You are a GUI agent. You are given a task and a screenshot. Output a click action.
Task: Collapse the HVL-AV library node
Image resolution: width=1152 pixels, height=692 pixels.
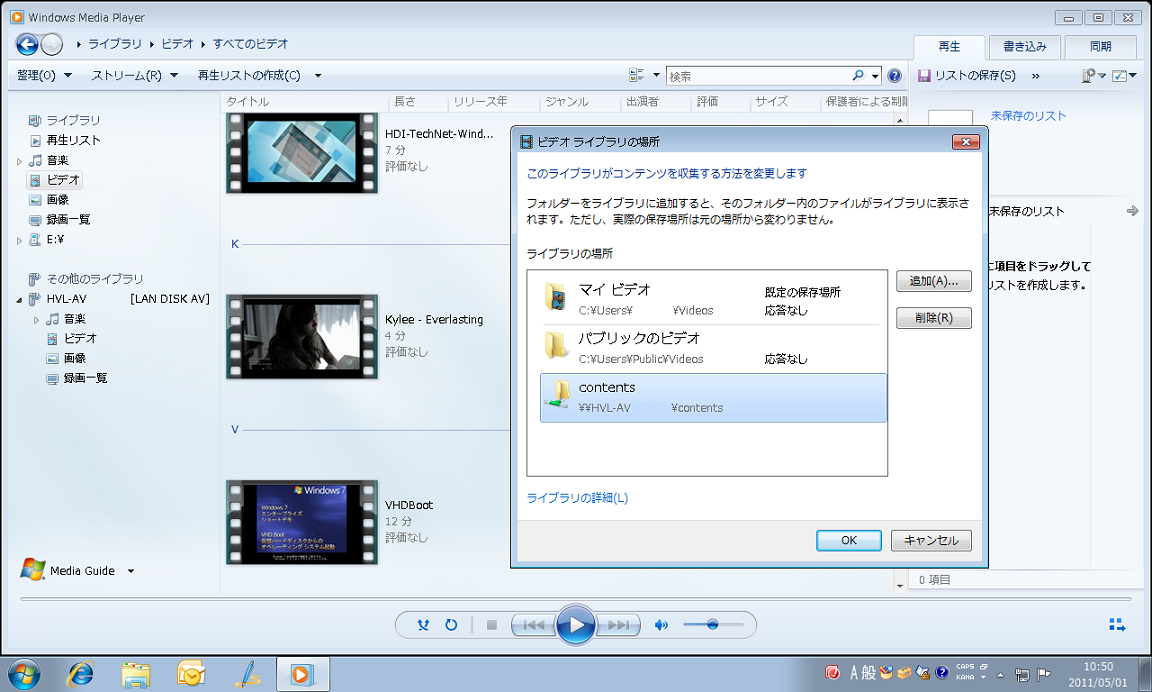pyautogui.click(x=19, y=300)
